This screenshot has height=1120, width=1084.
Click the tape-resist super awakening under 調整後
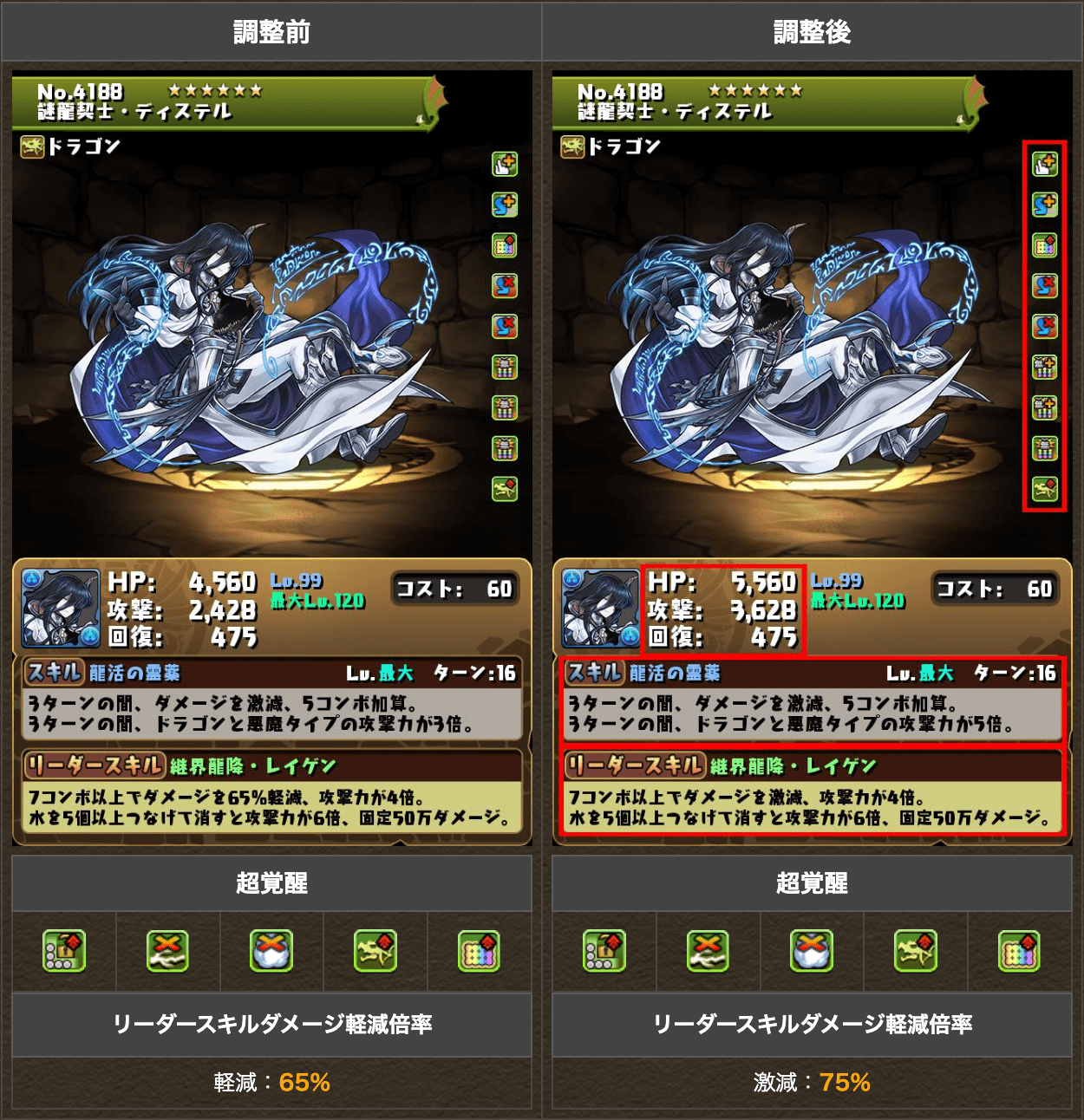click(x=708, y=951)
